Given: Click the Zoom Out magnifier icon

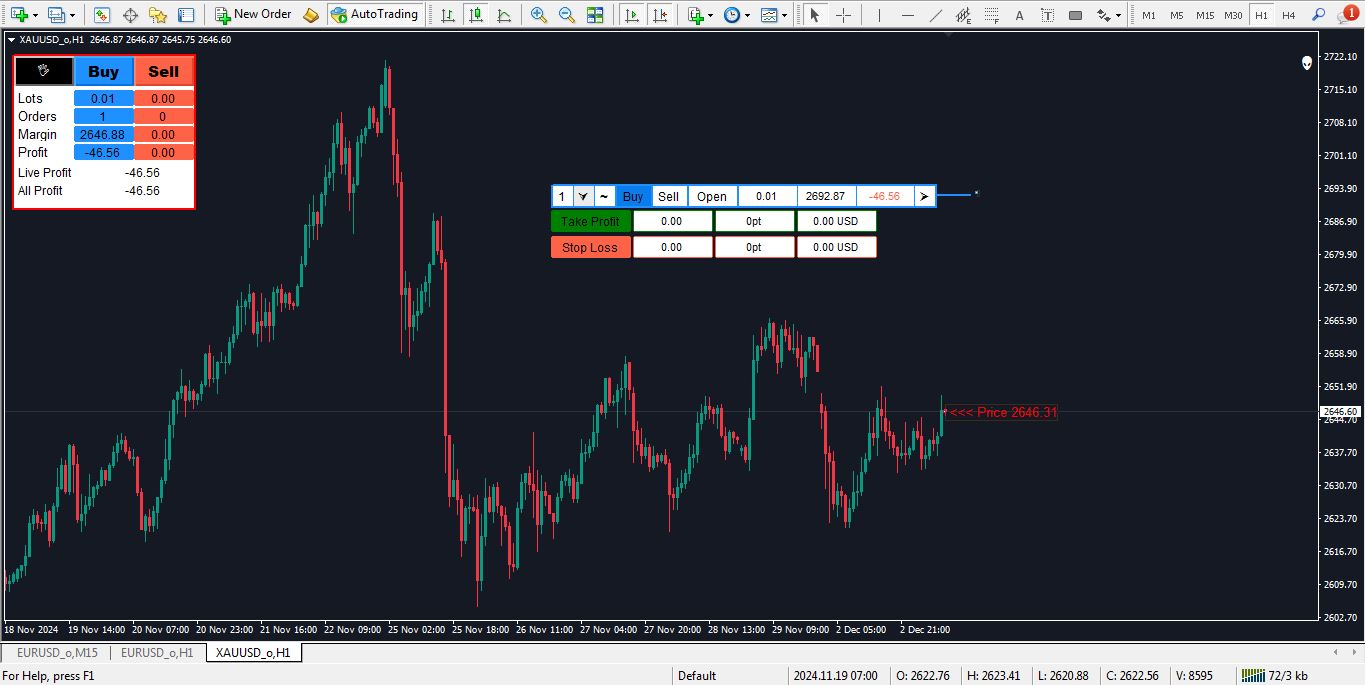Looking at the screenshot, I should pyautogui.click(x=567, y=15).
